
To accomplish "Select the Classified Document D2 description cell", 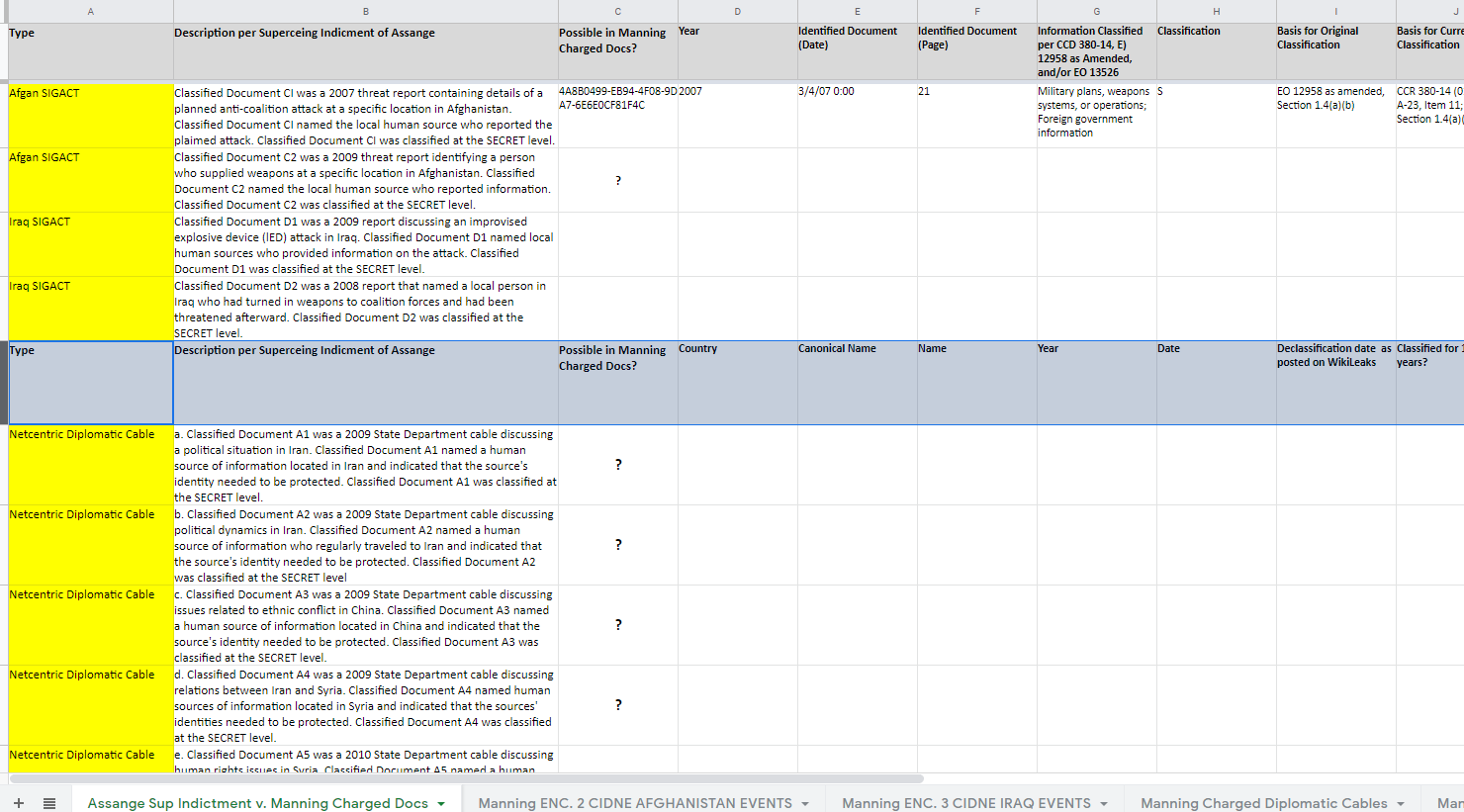I will (x=366, y=309).
